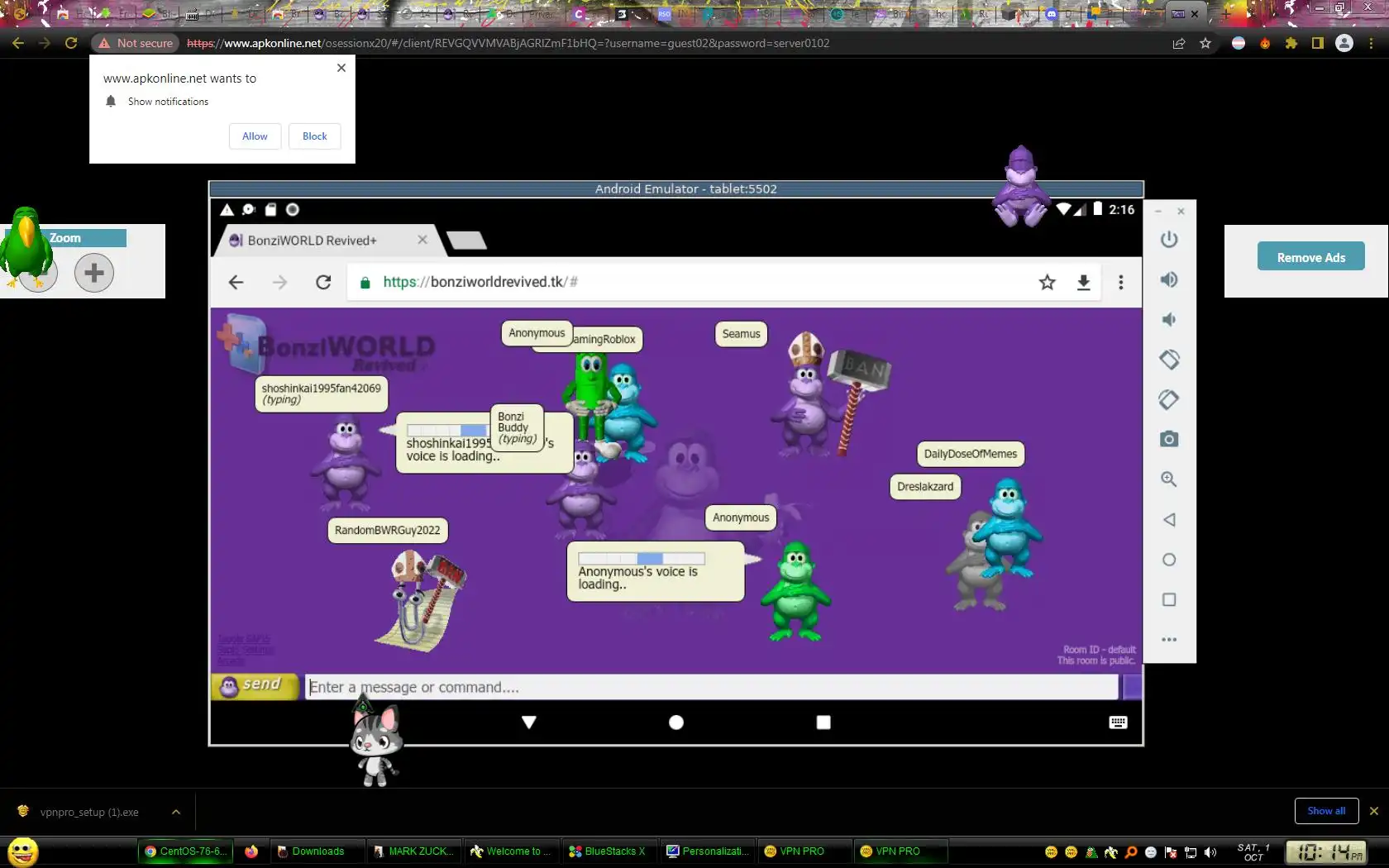
Task: Open a new tab in Android browser
Action: tap(466, 241)
